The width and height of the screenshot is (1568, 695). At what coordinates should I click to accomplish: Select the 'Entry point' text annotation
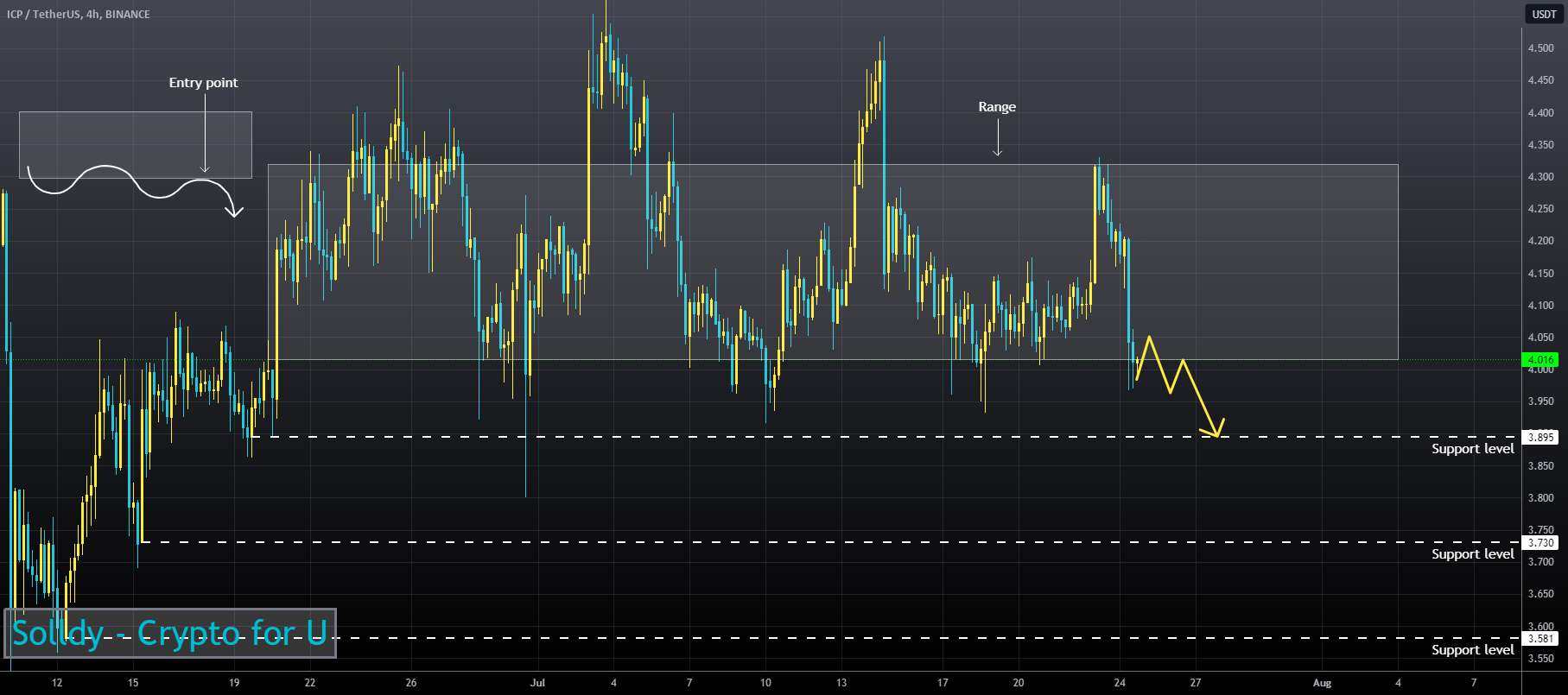(x=203, y=83)
